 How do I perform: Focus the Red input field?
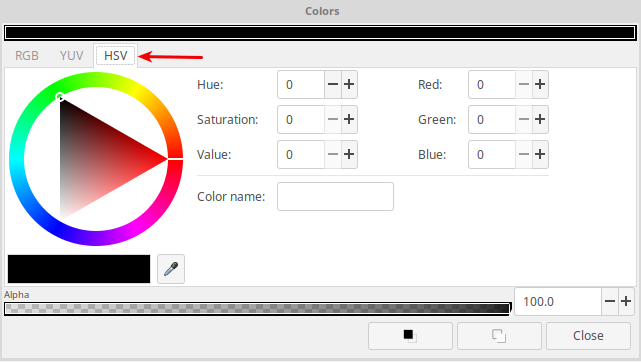(x=492, y=85)
